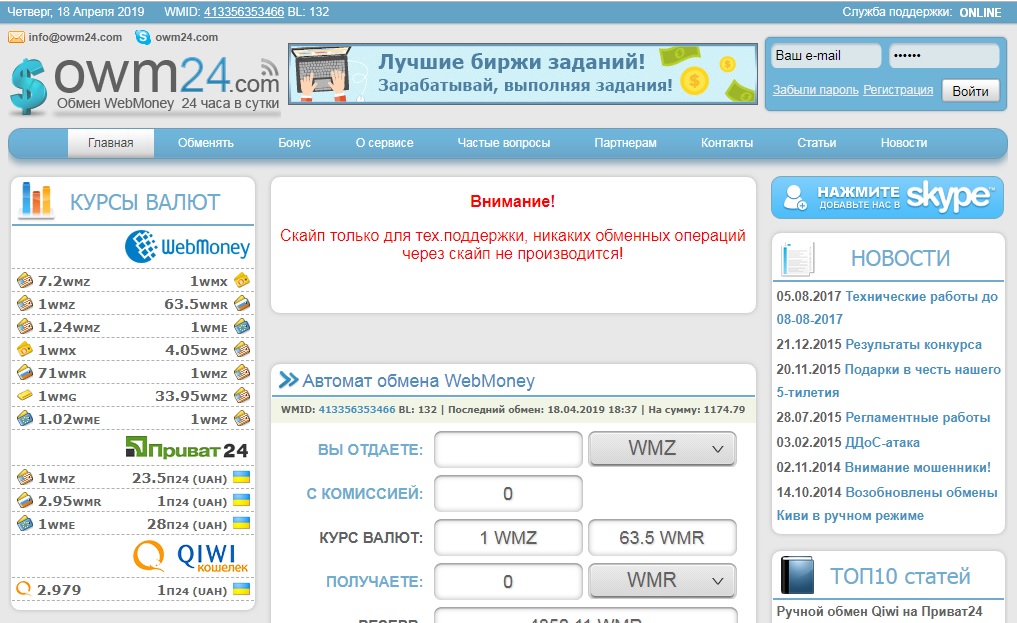This screenshot has height=623, width=1017.
Task: Click the Skype icon next to owm24.com contact
Action: coord(142,37)
